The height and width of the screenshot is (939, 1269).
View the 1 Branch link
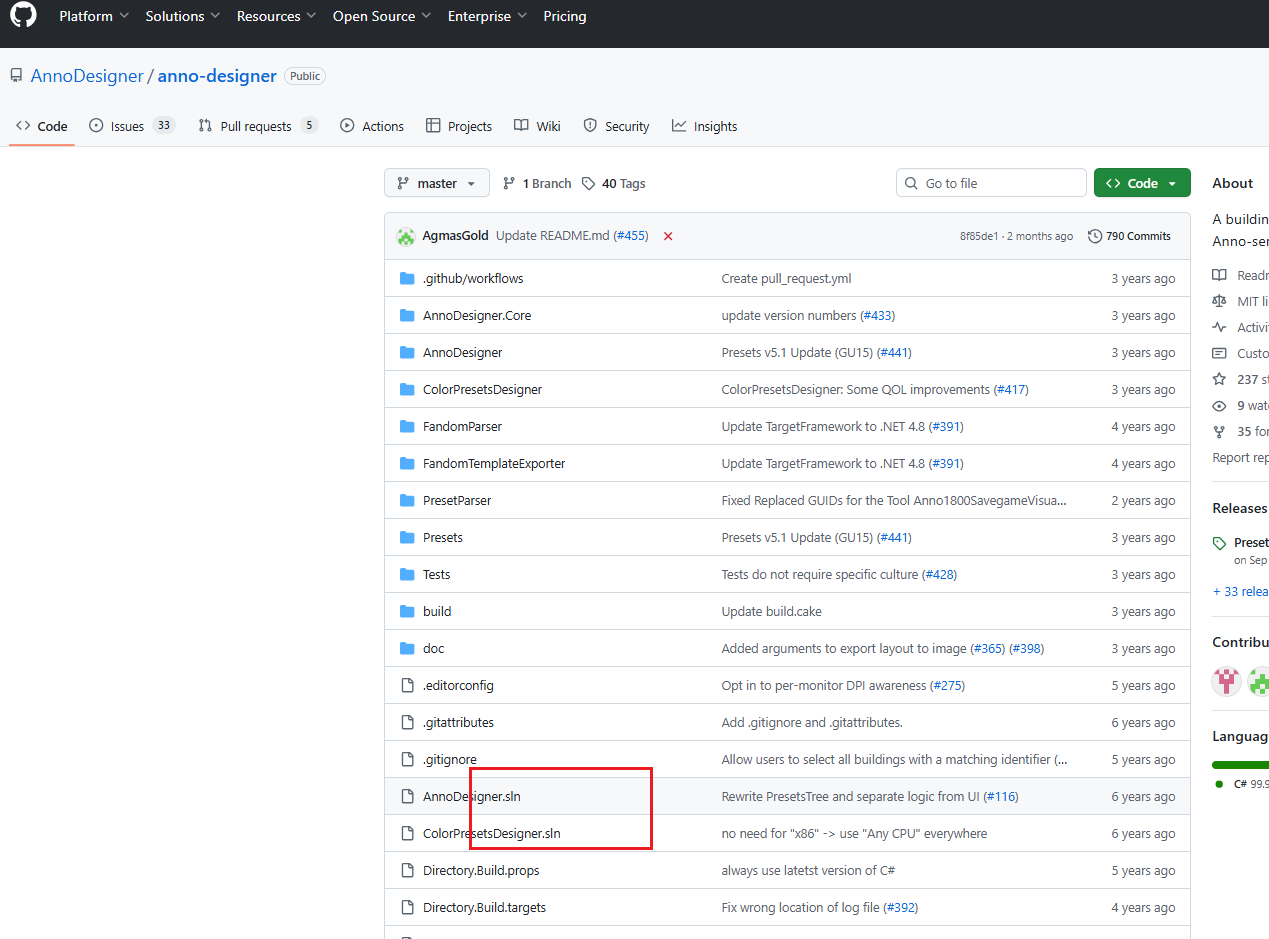tap(537, 183)
